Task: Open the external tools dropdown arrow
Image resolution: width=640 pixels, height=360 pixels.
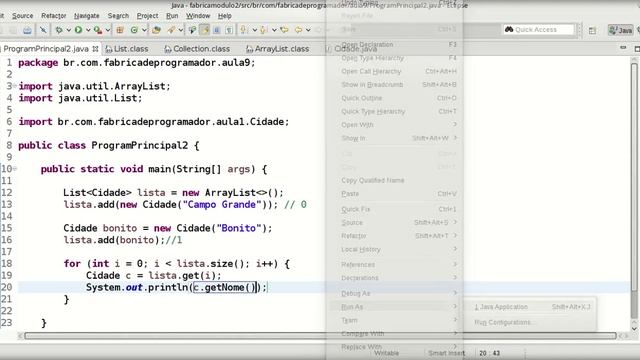Action: tap(107, 30)
